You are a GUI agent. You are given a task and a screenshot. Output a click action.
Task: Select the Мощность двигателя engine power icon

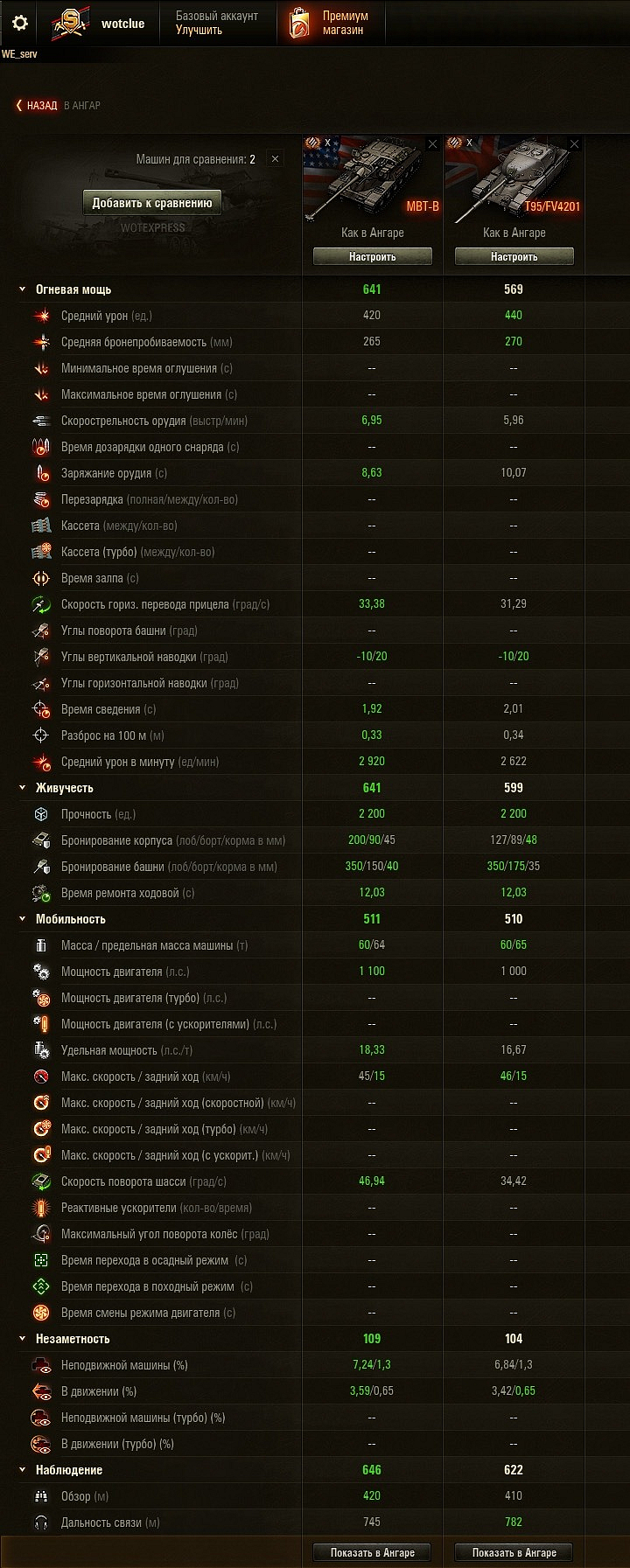[40, 971]
